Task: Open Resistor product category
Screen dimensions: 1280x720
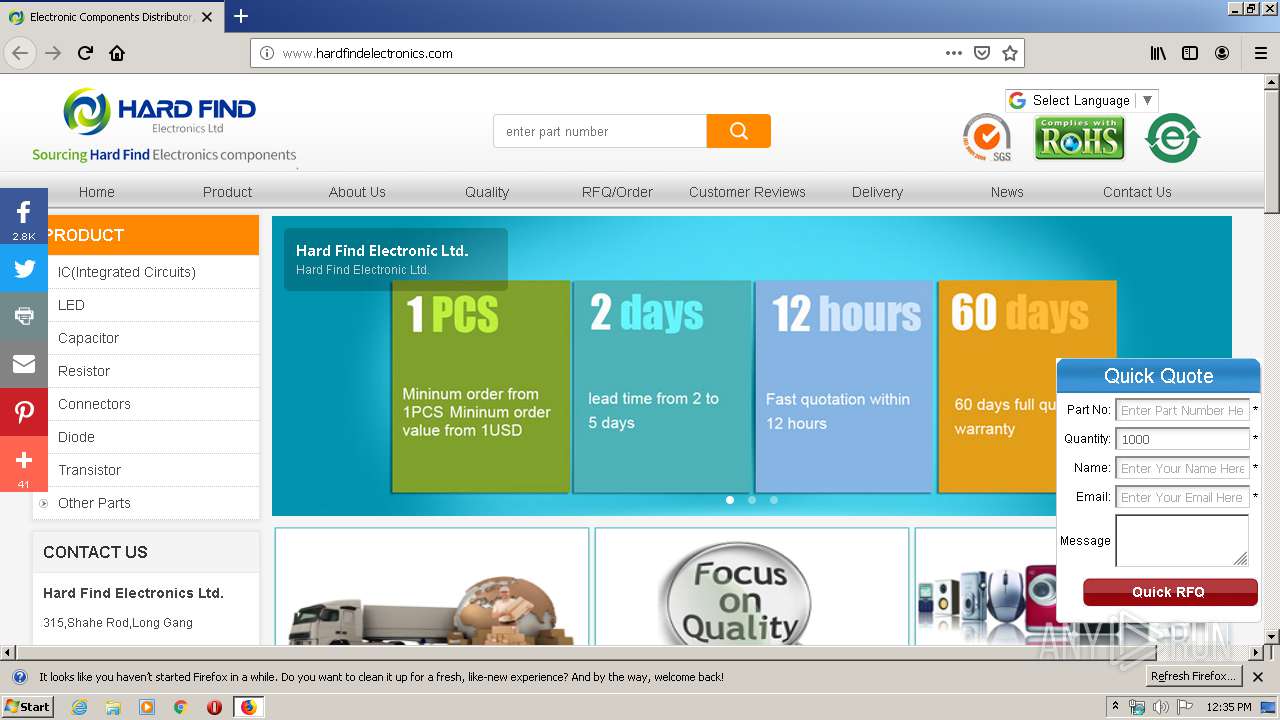Action: pyautogui.click(x=84, y=371)
